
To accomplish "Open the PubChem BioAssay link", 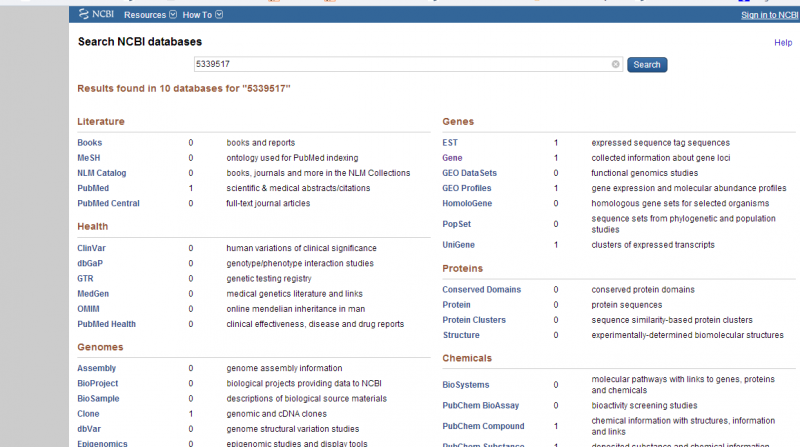I will 481,406.
